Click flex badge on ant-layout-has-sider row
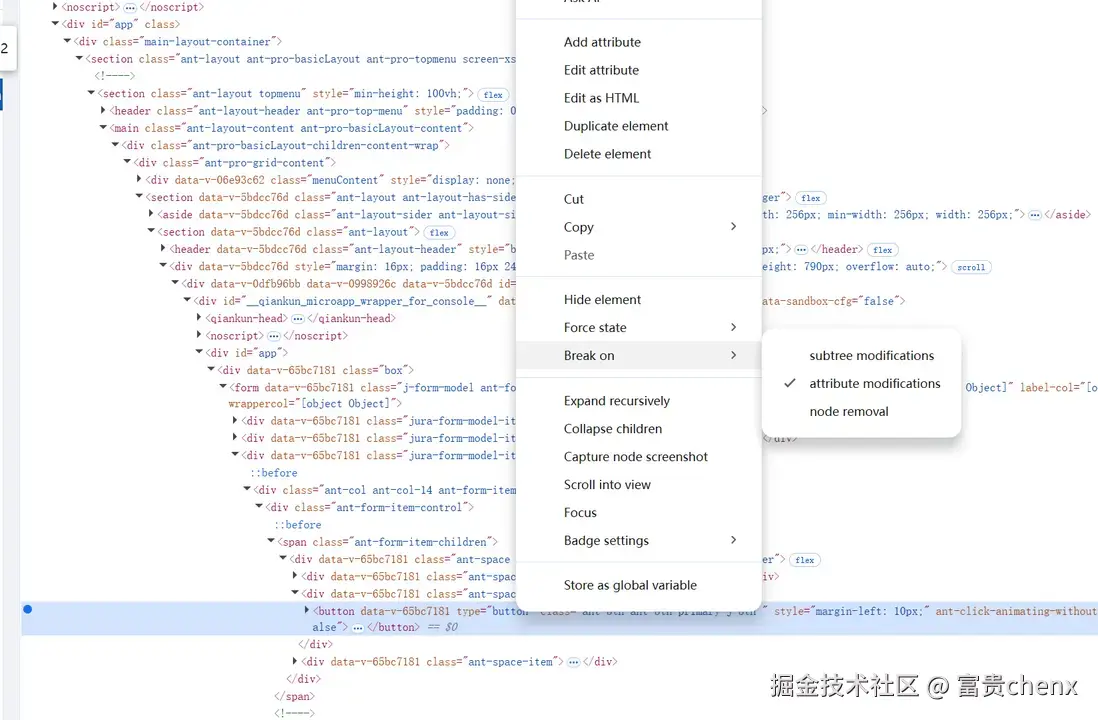Screen dimensions: 1098x720 point(811,198)
